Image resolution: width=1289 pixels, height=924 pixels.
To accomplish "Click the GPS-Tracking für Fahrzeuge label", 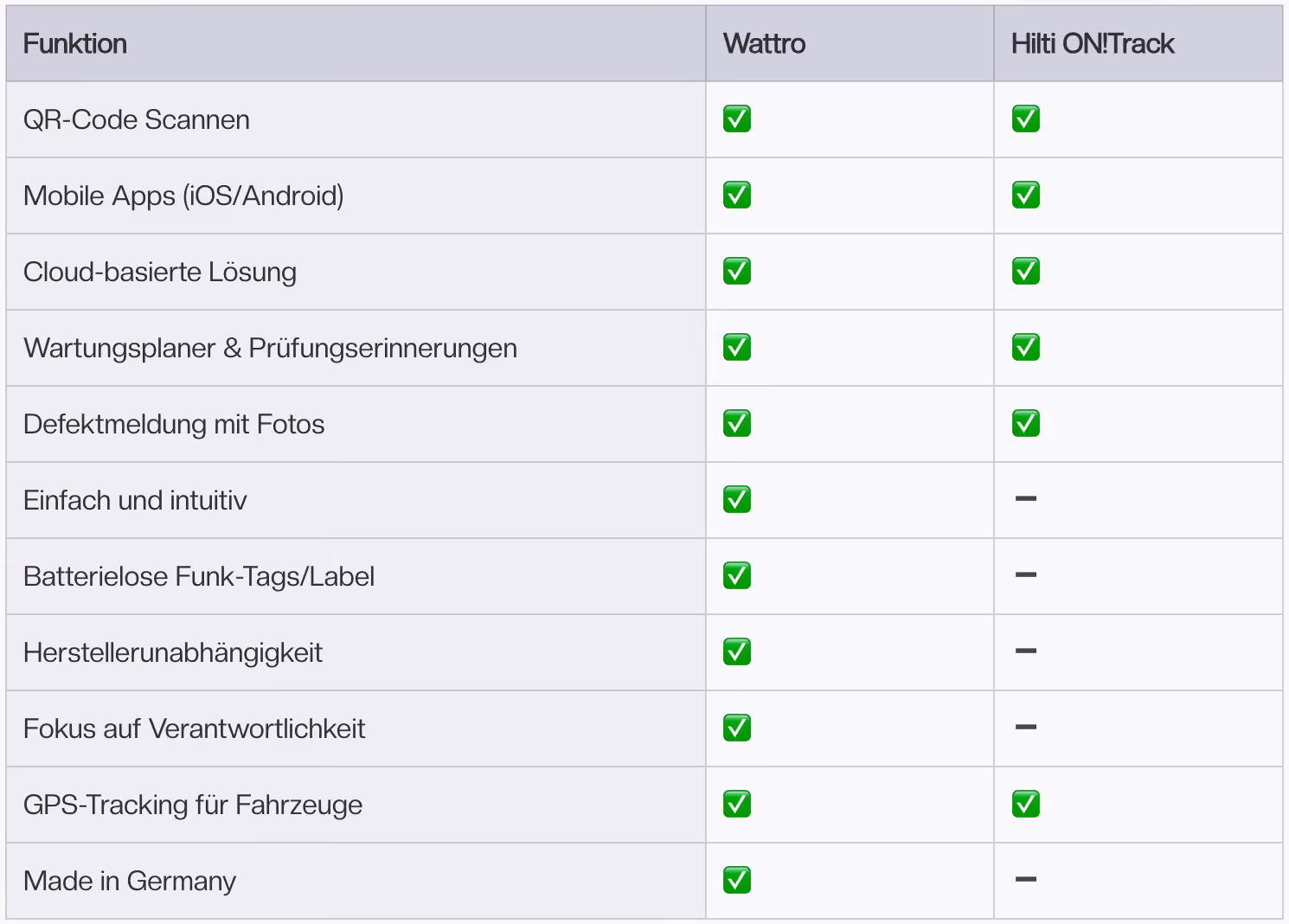I will (x=193, y=805).
